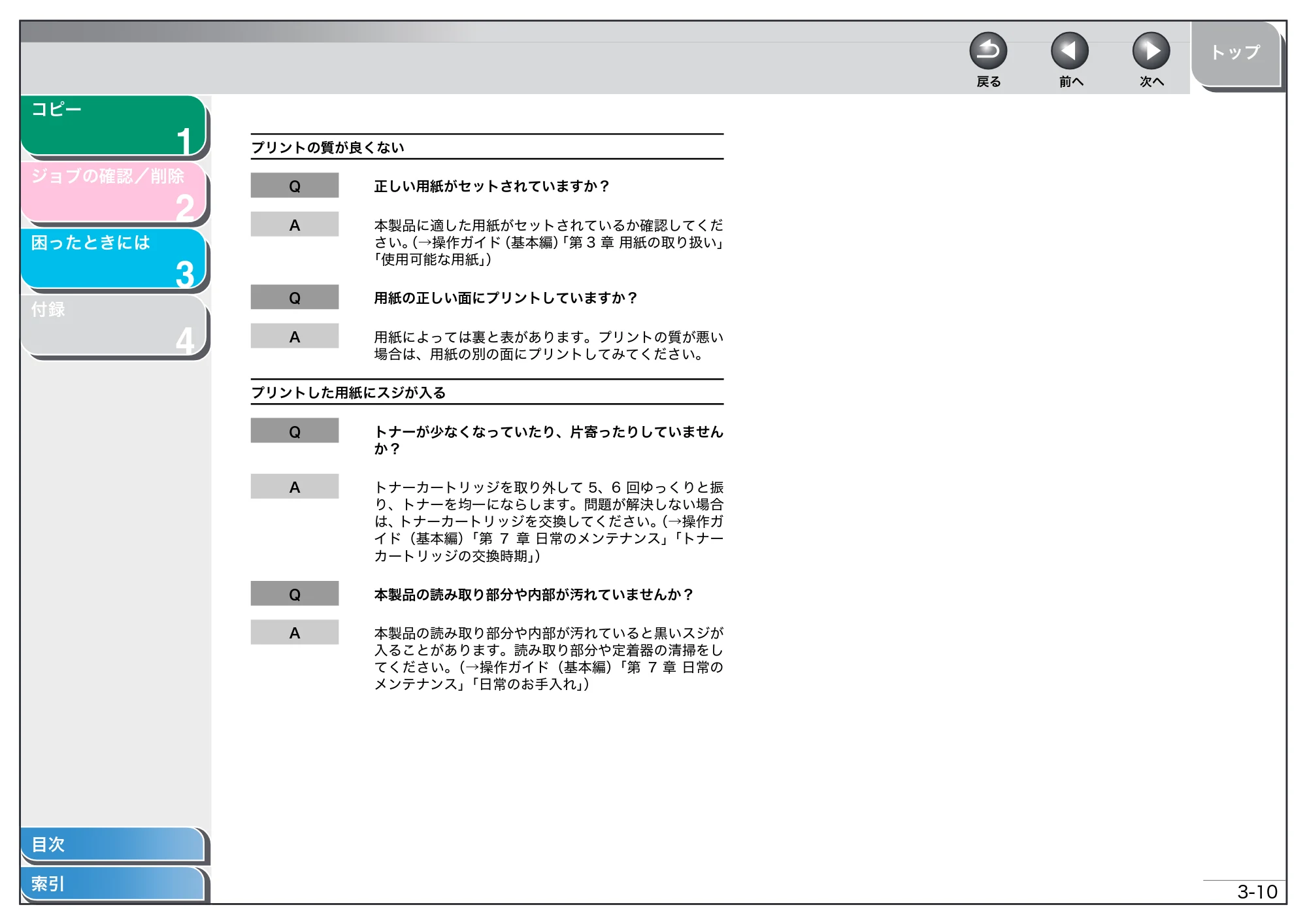Image resolution: width=1307 pixels, height=924 pixels.
Task: Select the ジョブの確認／削除 chapter tab
Action: pyautogui.click(x=114, y=192)
